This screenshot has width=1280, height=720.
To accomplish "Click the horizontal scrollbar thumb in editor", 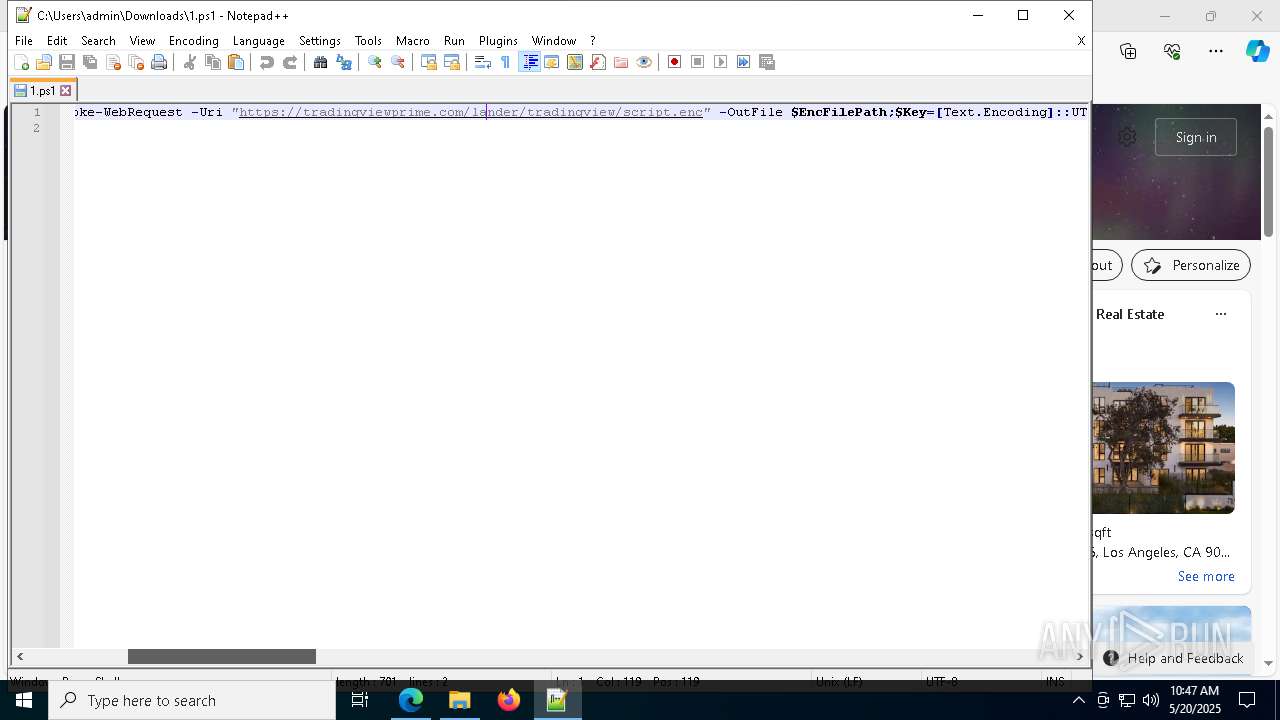I will coord(222,657).
